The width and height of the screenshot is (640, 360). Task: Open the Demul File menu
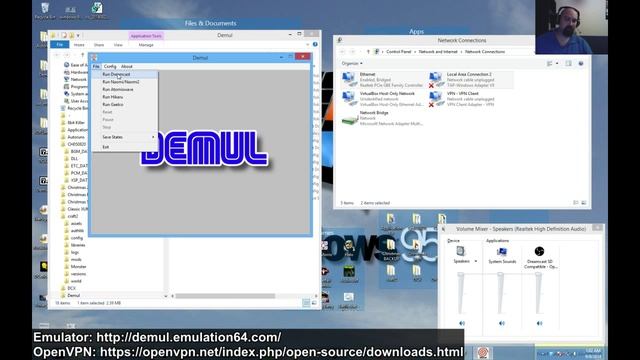96,66
